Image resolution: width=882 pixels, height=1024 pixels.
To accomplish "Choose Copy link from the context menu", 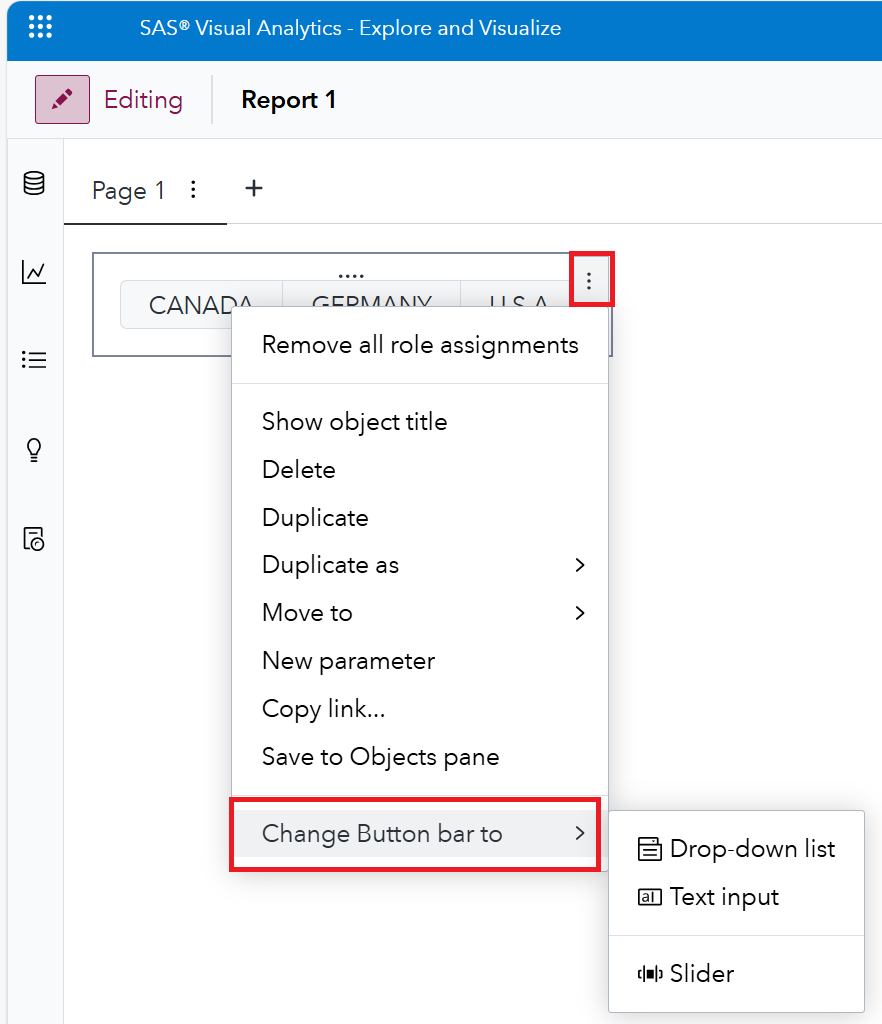I will click(323, 709).
